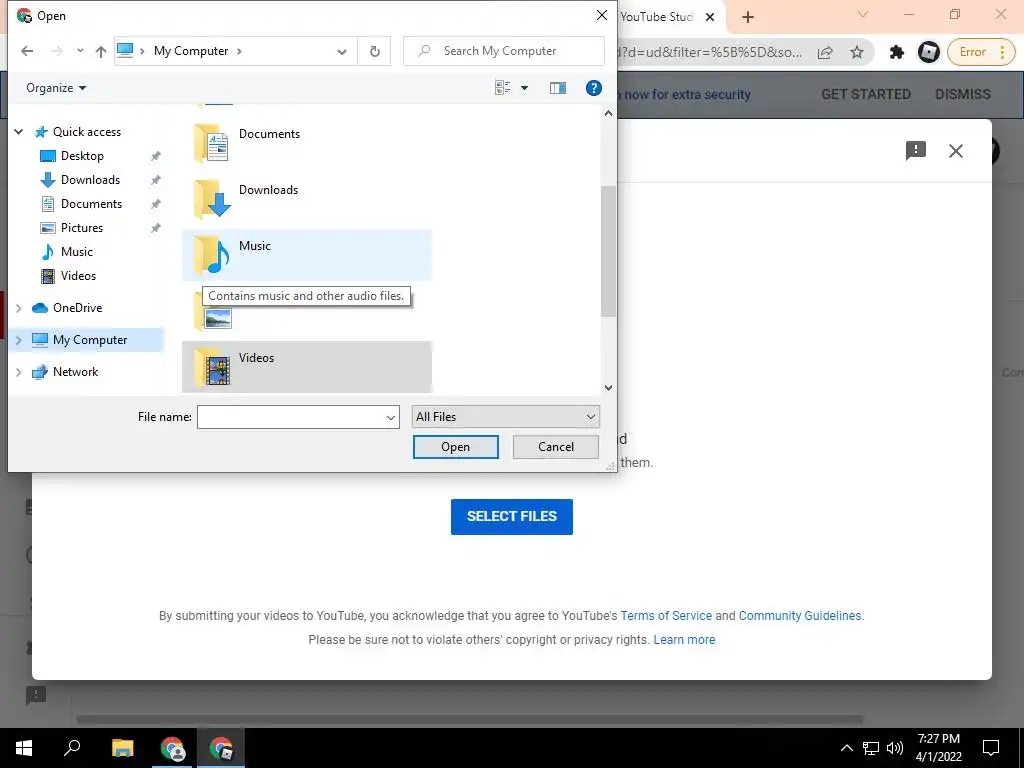Open Downloads in Quick access sidebar

tap(90, 180)
